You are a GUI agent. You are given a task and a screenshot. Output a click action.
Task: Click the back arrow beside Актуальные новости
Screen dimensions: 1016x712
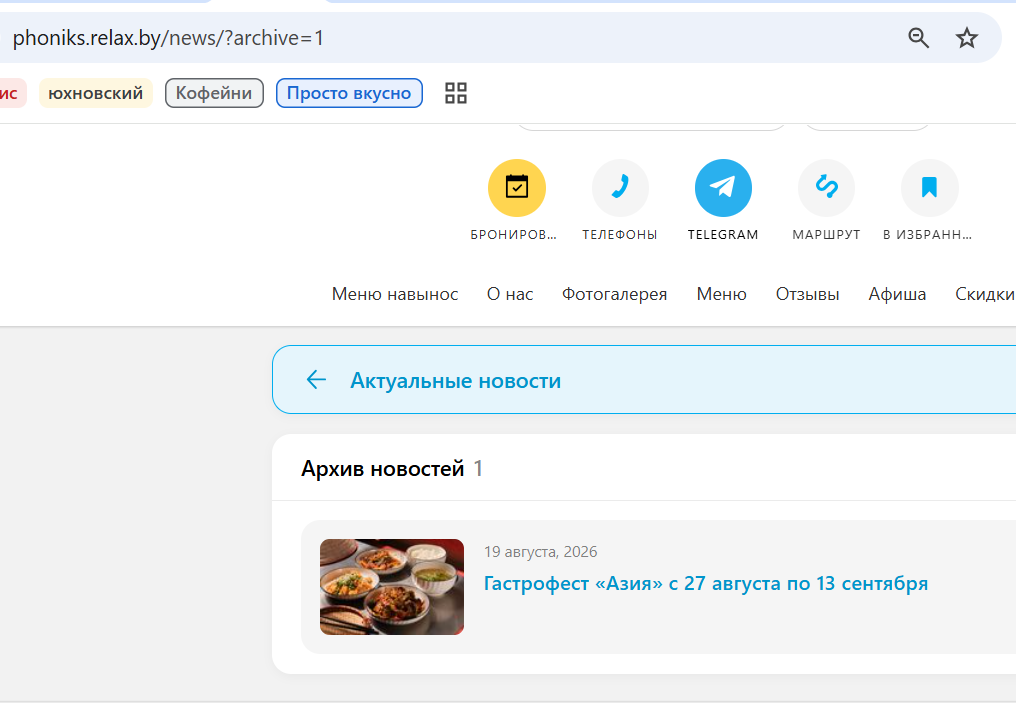(x=316, y=380)
